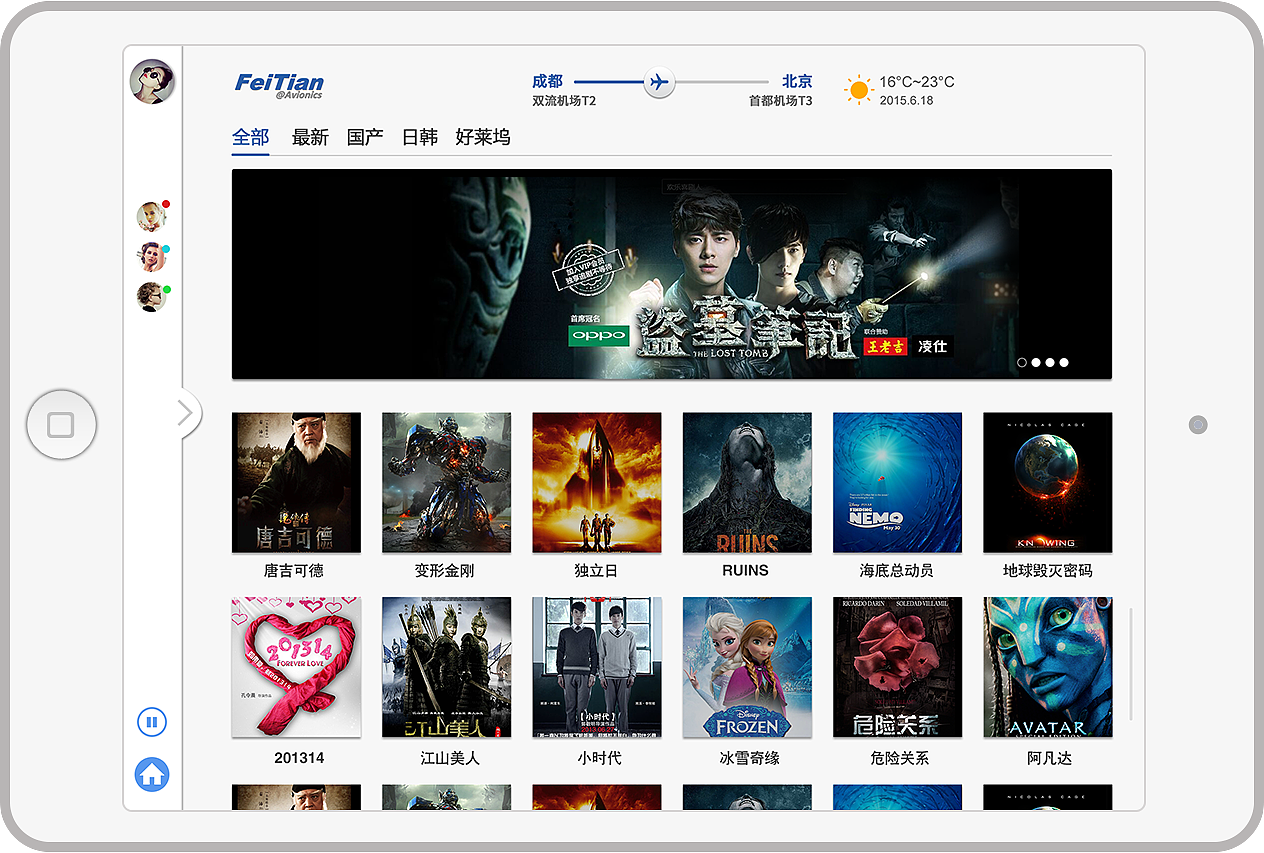Switch to the 好莱坞 tab
This screenshot has height=853, width=1264.
(483, 137)
